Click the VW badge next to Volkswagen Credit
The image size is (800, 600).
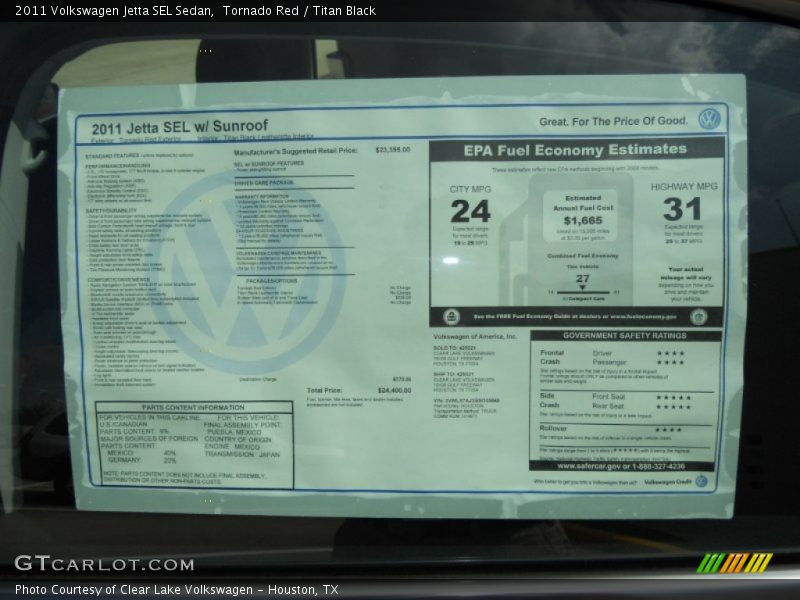coord(700,481)
